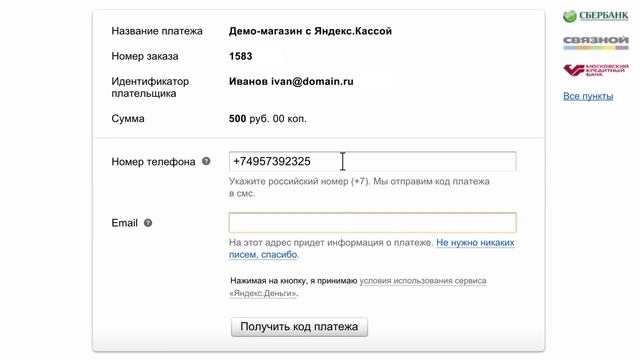The image size is (640, 360).
Task: Open the Все пункты link
Action: 588,96
